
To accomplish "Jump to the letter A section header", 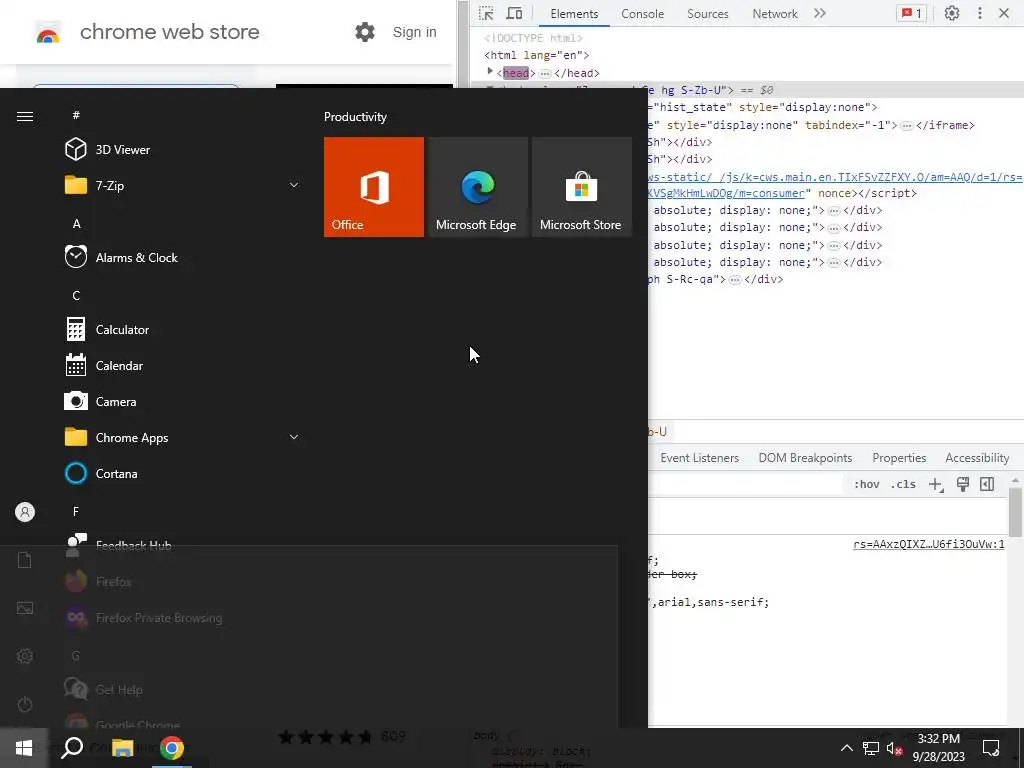I will pyautogui.click(x=76, y=224).
